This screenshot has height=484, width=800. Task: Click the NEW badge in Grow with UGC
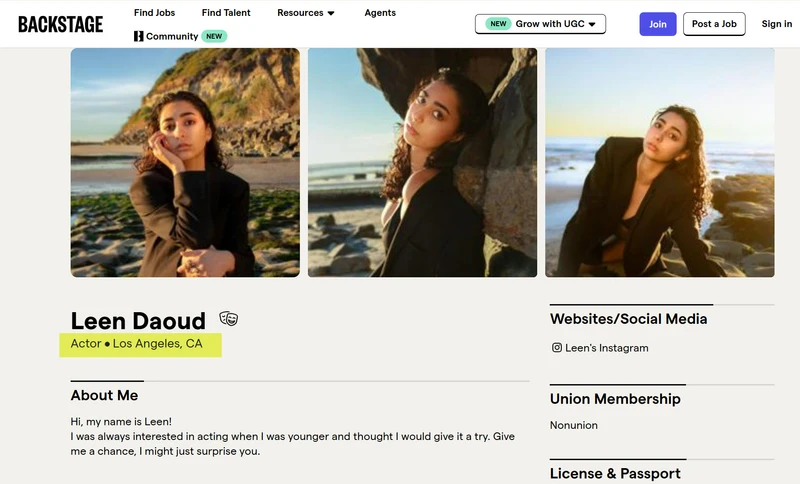pos(498,24)
